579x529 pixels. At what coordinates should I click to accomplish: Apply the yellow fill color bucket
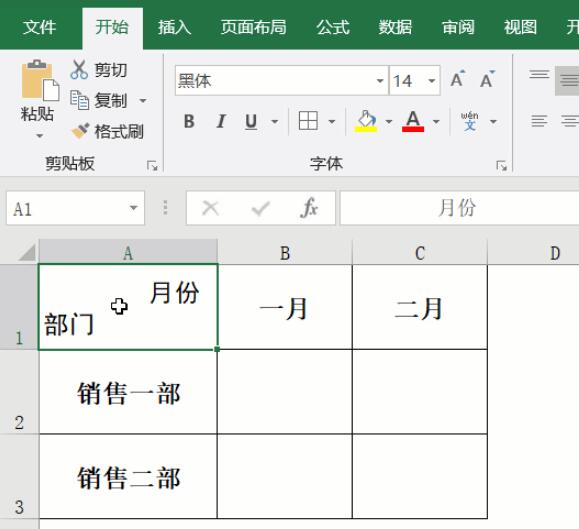pos(366,121)
